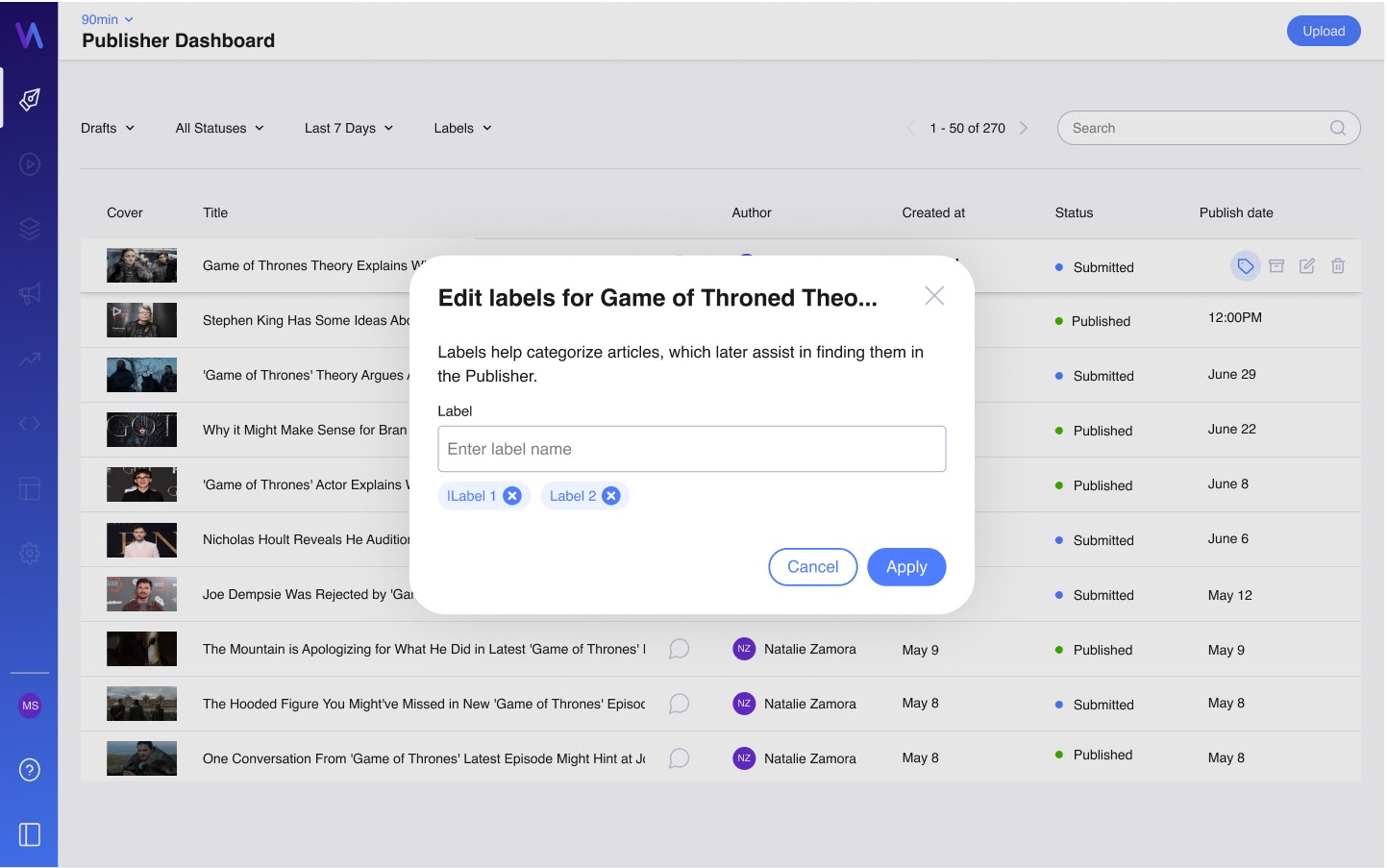Screen dimensions: 1388x868
Task: Open the Labels filter dropdown
Action: [462, 128]
